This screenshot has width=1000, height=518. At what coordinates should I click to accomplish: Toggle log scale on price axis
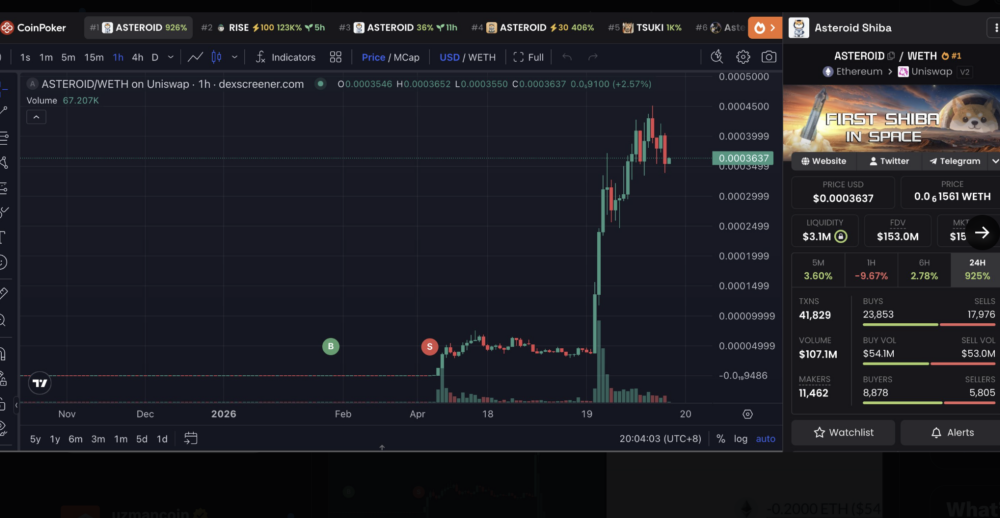[x=740, y=439]
